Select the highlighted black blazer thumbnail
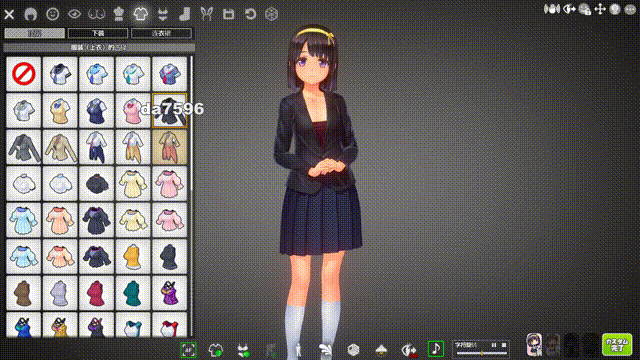640x360 pixels. coord(169,111)
